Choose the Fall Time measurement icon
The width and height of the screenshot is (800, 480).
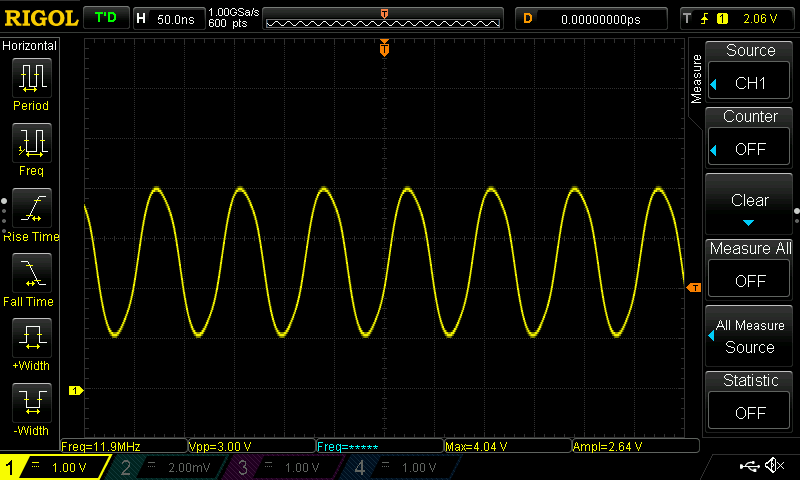point(31,274)
